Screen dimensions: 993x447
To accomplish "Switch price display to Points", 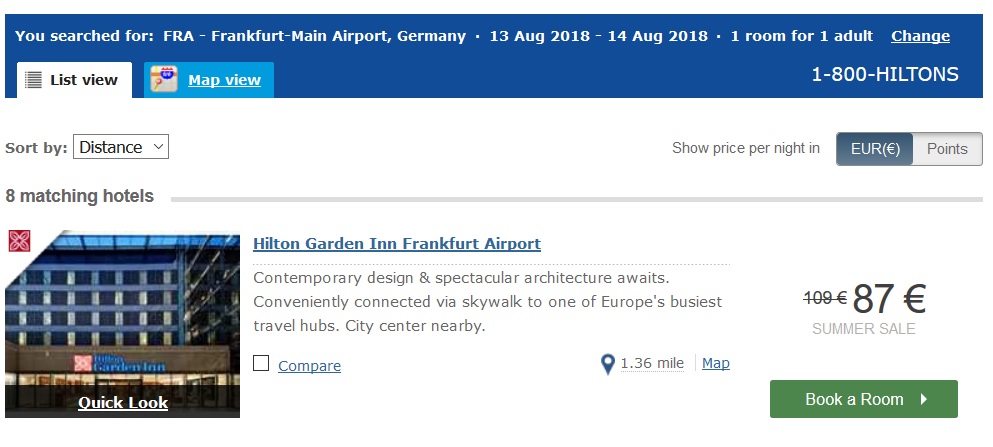I will pyautogui.click(x=947, y=149).
